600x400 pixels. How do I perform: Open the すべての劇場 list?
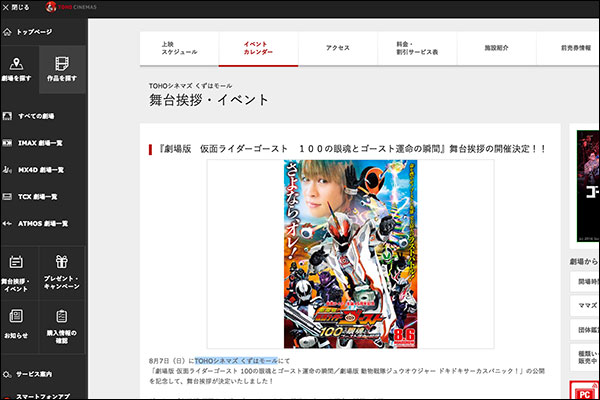coord(42,116)
